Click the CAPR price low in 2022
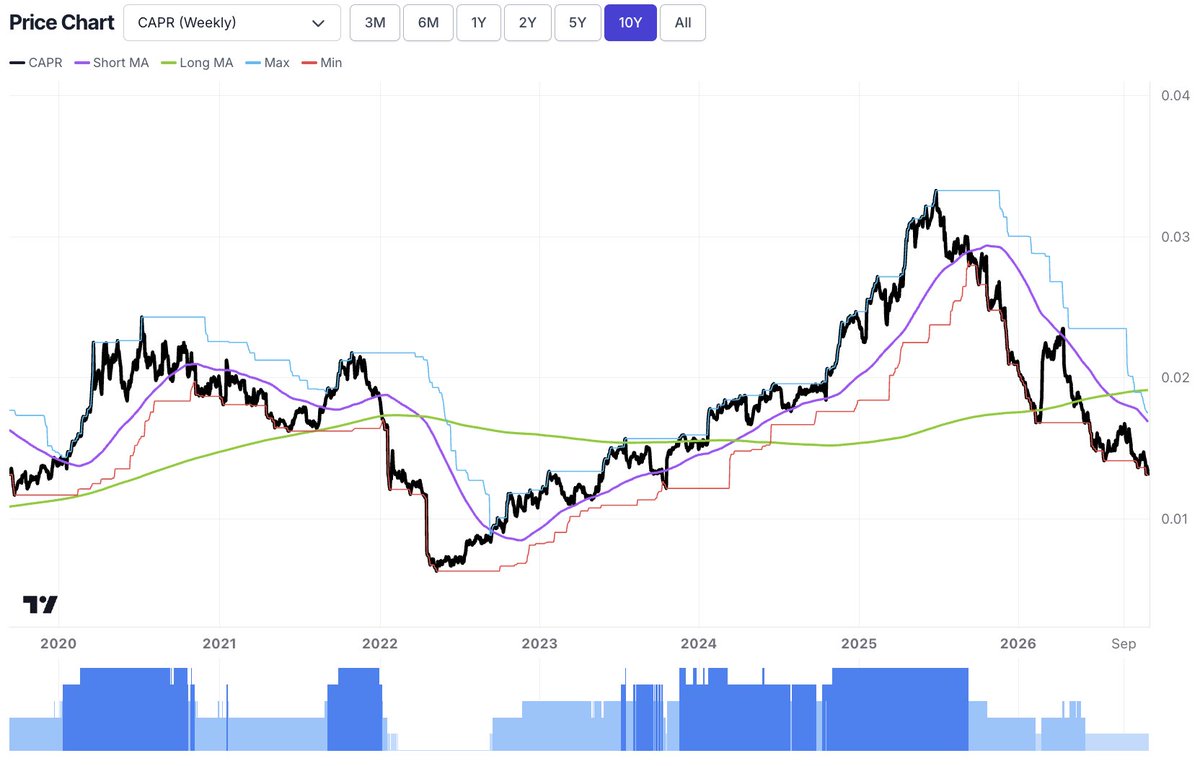Screen dimensions: 1200x766 (x=436, y=568)
